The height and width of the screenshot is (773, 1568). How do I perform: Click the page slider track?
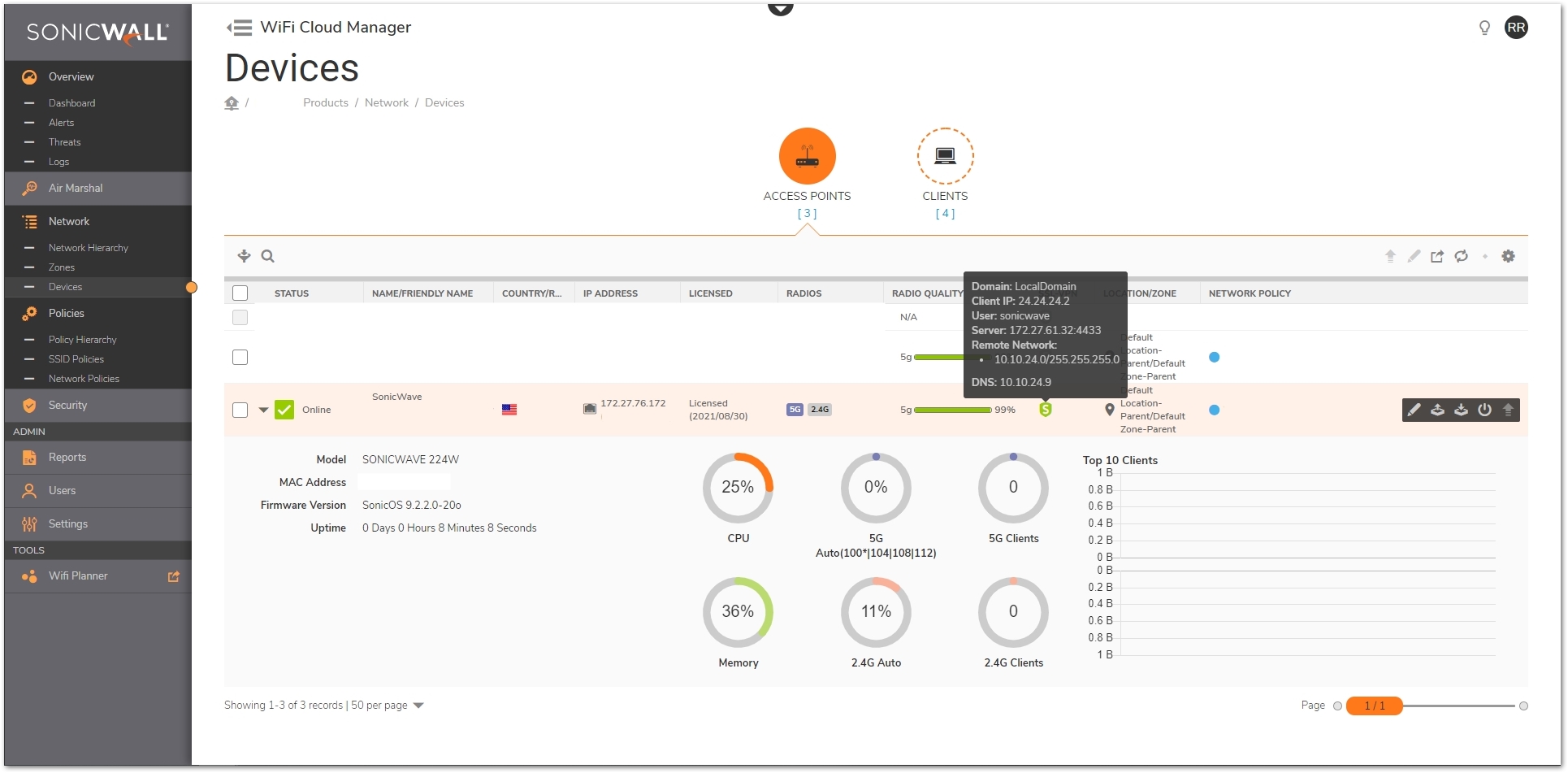pyautogui.click(x=1458, y=706)
